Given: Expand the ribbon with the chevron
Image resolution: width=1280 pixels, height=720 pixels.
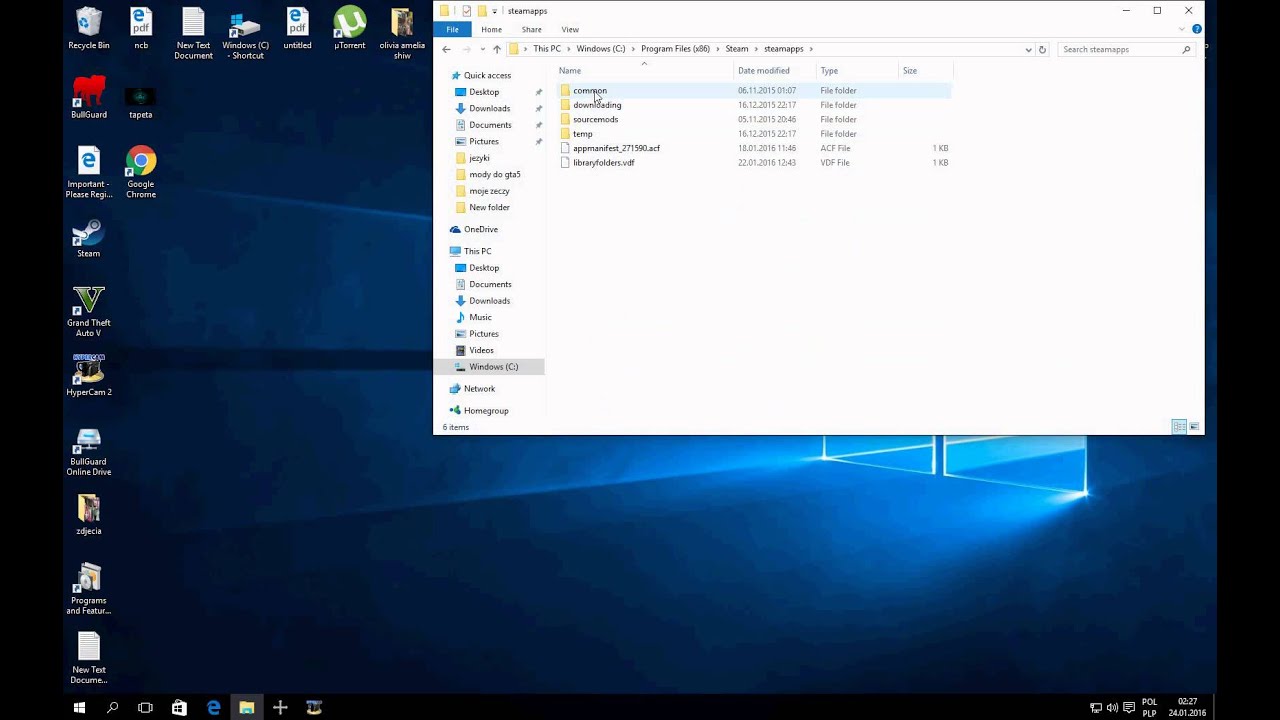Looking at the screenshot, I should point(1181,29).
